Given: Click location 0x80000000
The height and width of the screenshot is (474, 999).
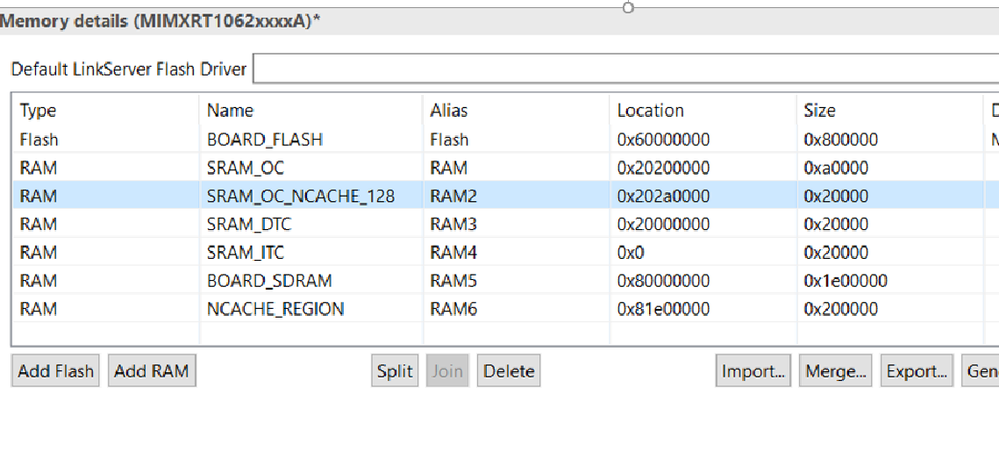Looking at the screenshot, I should click(663, 281).
